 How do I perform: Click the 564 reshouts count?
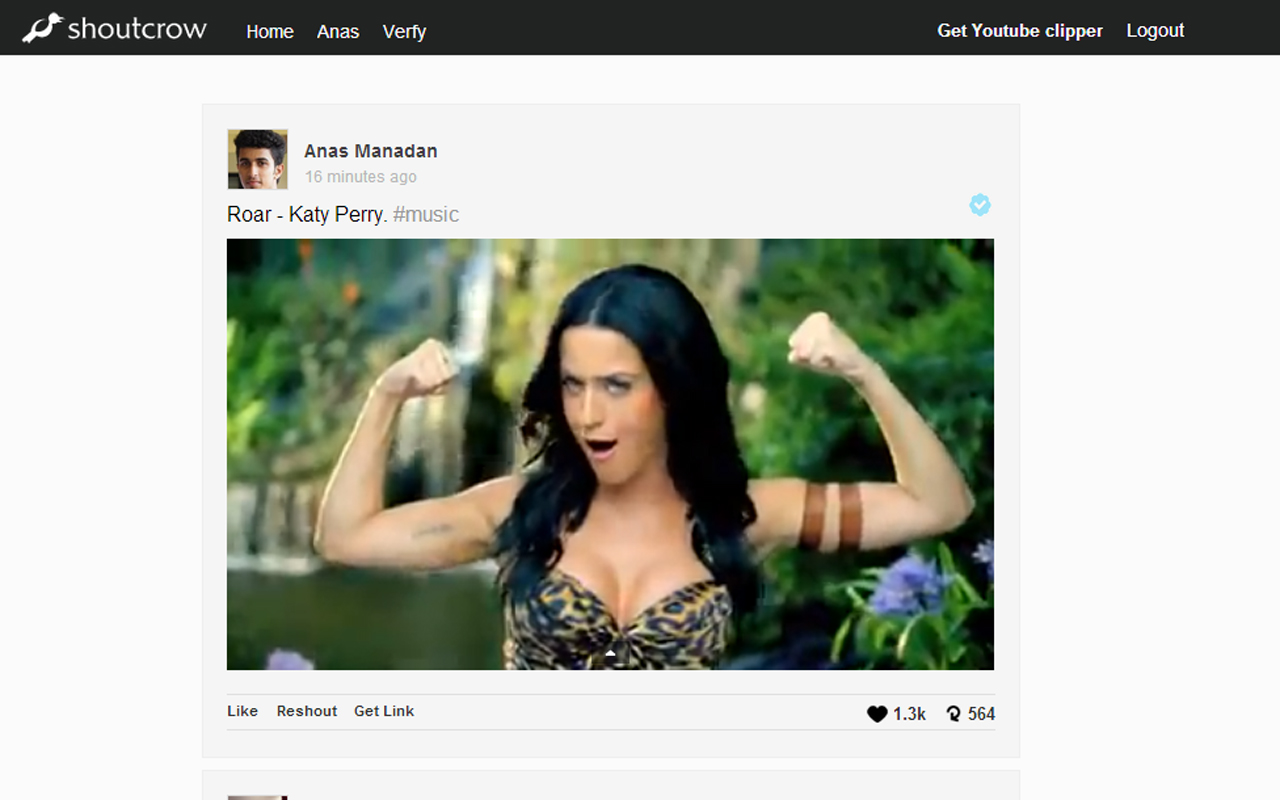982,714
